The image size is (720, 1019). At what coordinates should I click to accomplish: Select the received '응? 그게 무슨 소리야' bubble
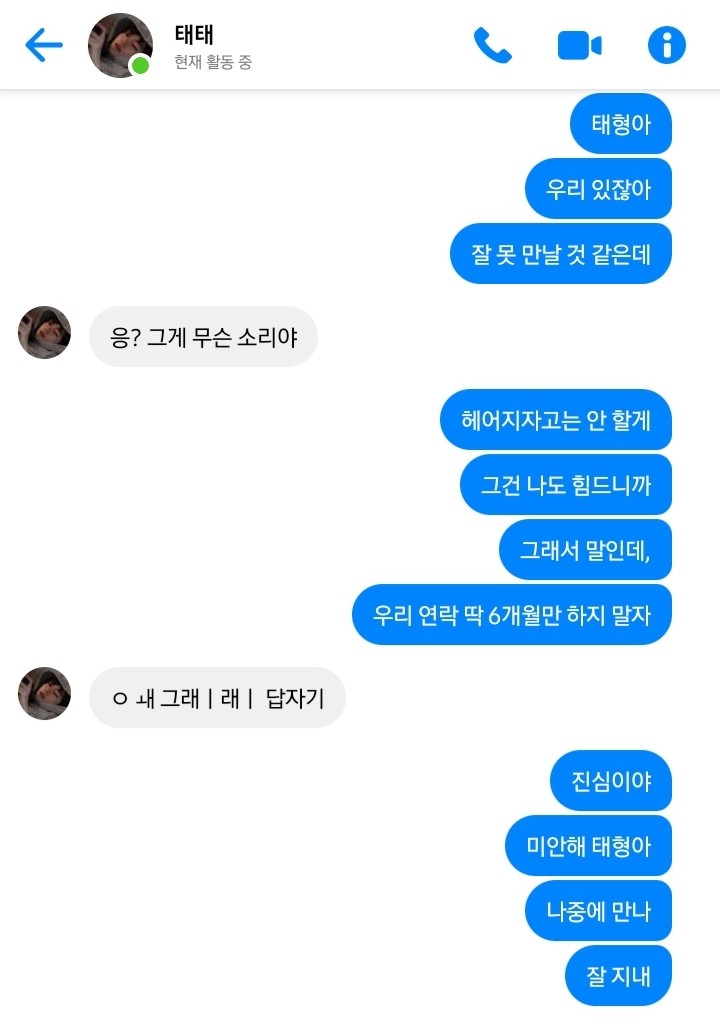tap(203, 337)
